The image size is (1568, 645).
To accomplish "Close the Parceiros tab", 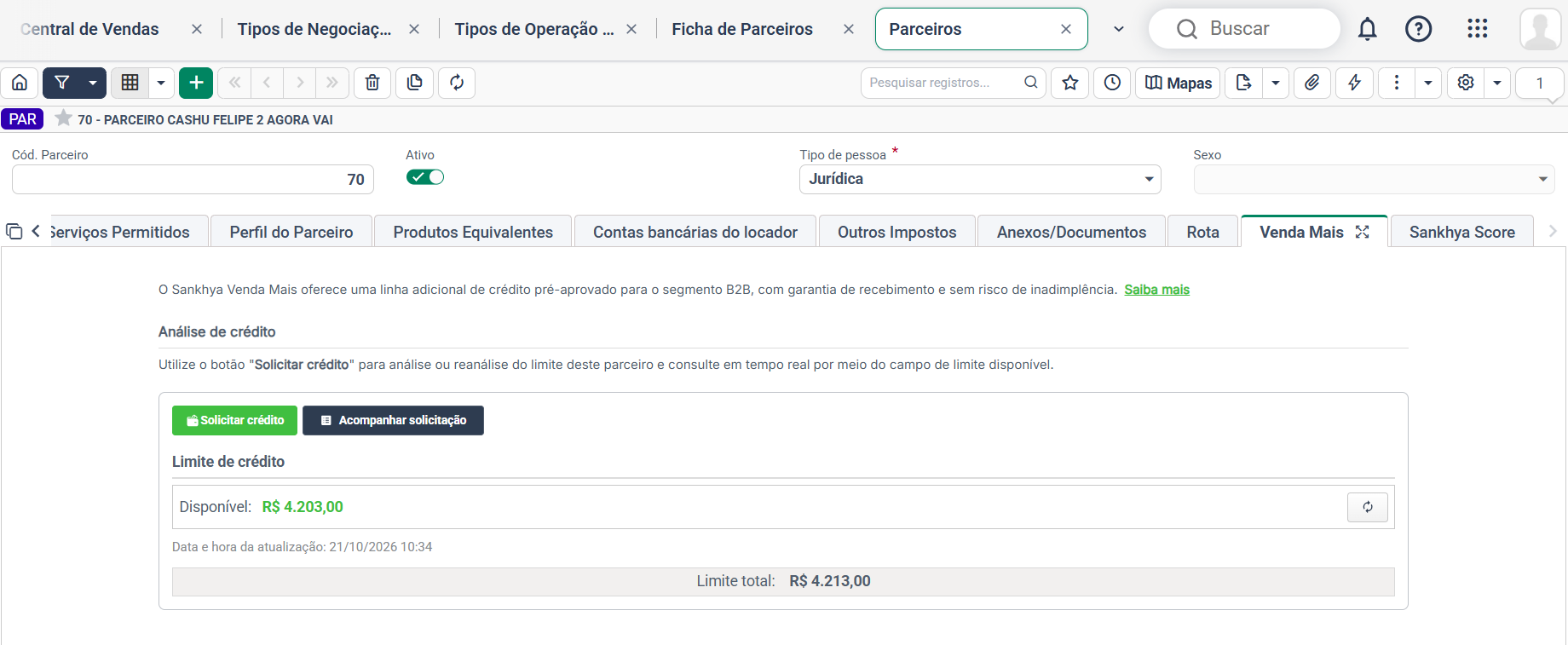I will 1066,29.
